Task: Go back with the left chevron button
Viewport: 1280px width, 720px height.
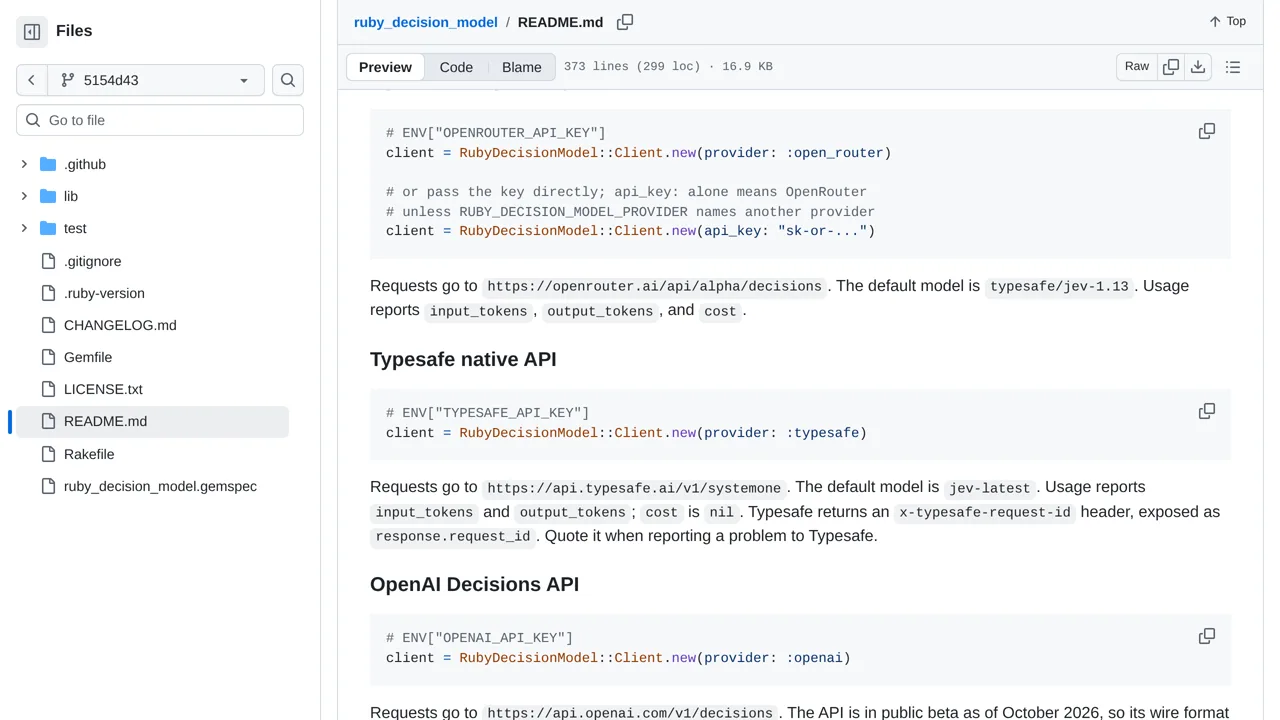Action: pos(32,80)
